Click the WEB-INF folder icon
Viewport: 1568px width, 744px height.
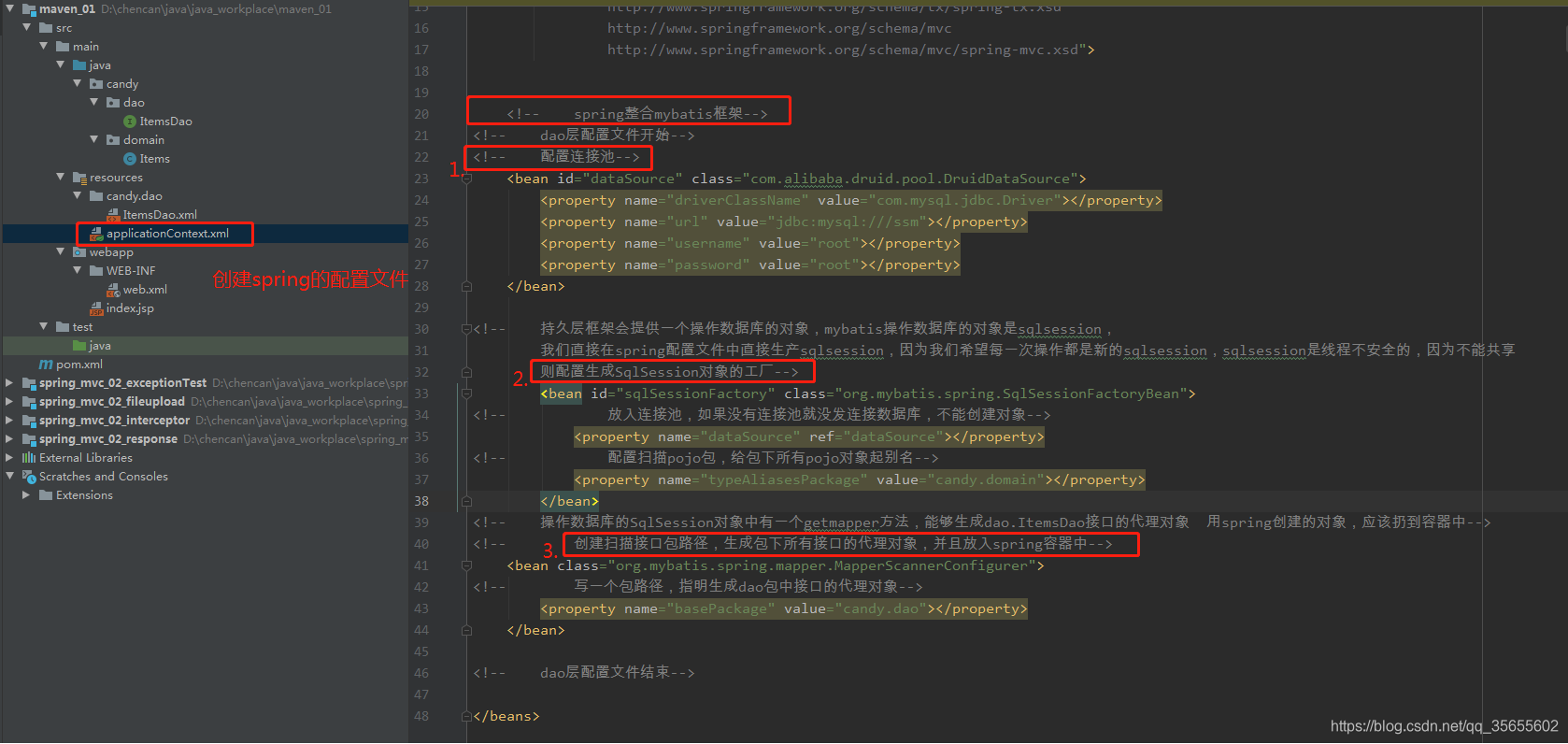coord(96,271)
